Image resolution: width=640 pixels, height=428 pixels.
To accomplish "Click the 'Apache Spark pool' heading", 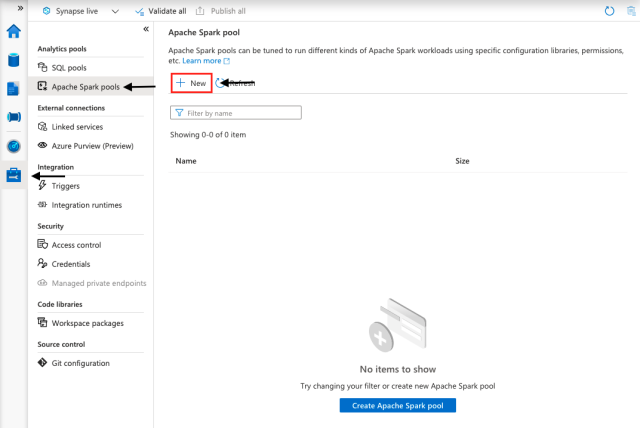I will point(204,33).
